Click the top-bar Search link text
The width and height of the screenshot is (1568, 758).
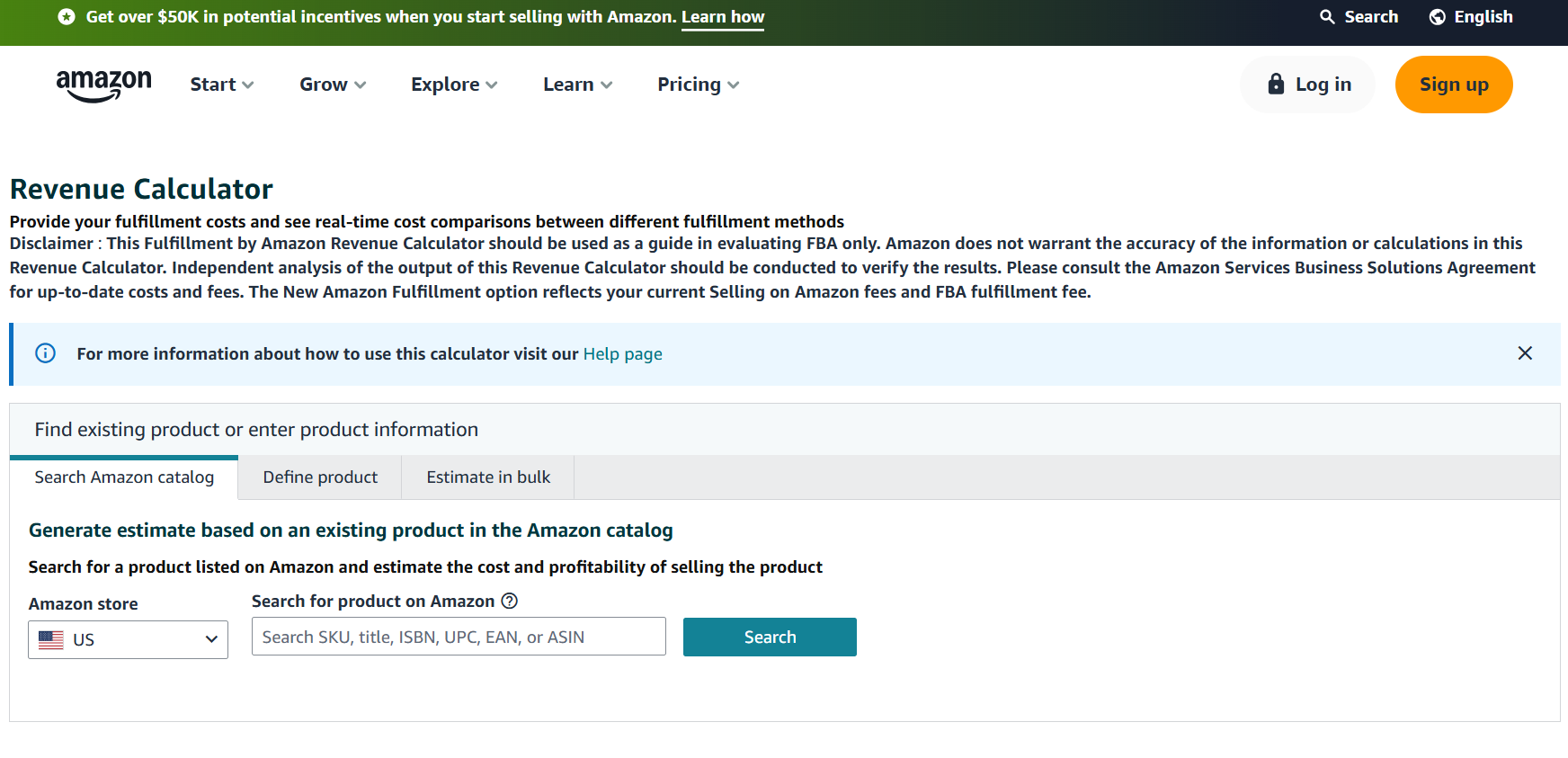click(1371, 17)
